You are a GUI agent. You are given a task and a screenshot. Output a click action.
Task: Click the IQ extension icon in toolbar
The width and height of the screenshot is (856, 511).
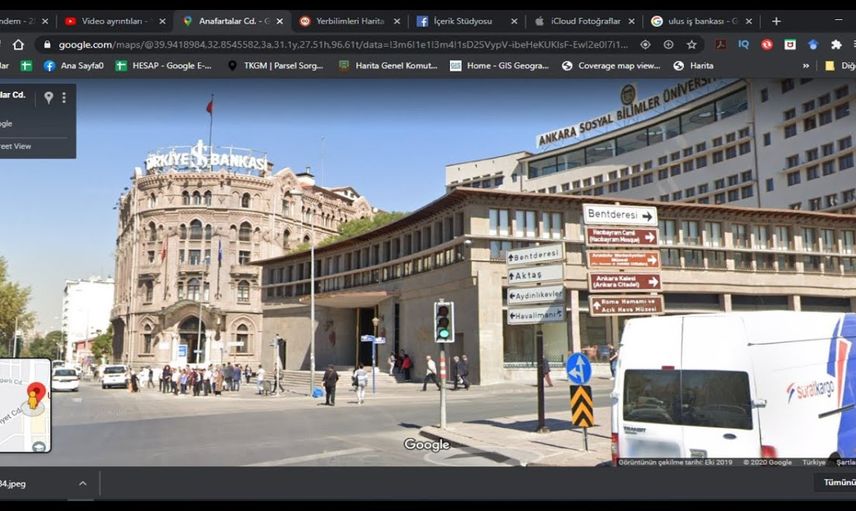[743, 44]
